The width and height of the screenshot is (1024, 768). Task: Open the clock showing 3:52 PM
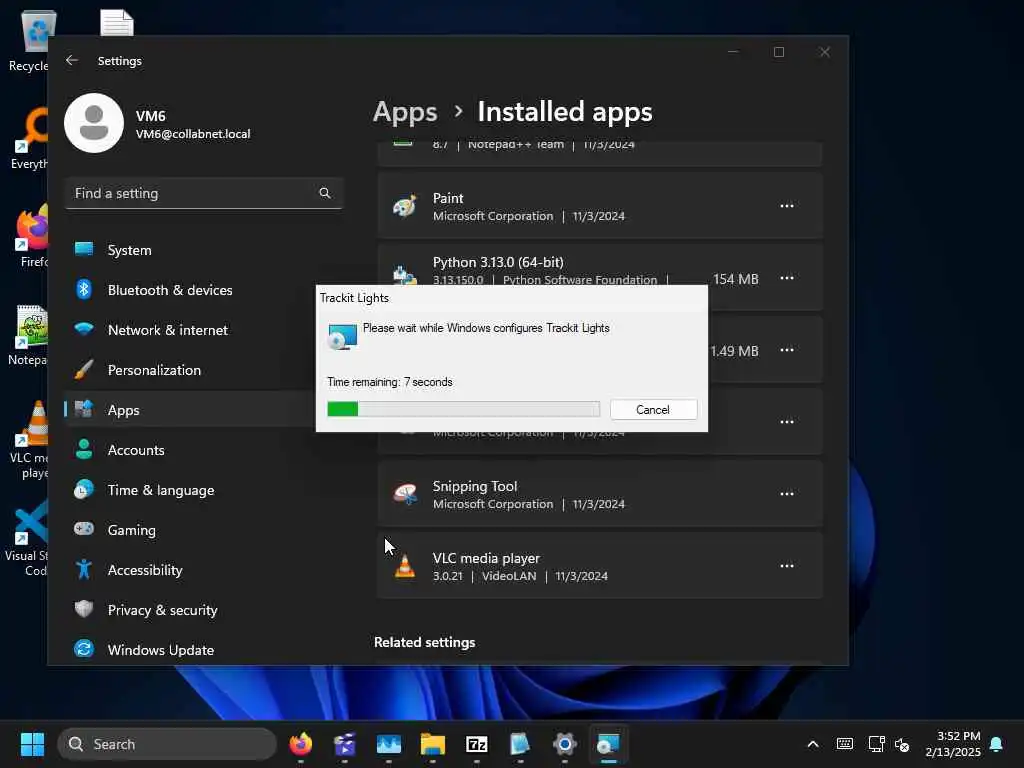[x=953, y=744]
